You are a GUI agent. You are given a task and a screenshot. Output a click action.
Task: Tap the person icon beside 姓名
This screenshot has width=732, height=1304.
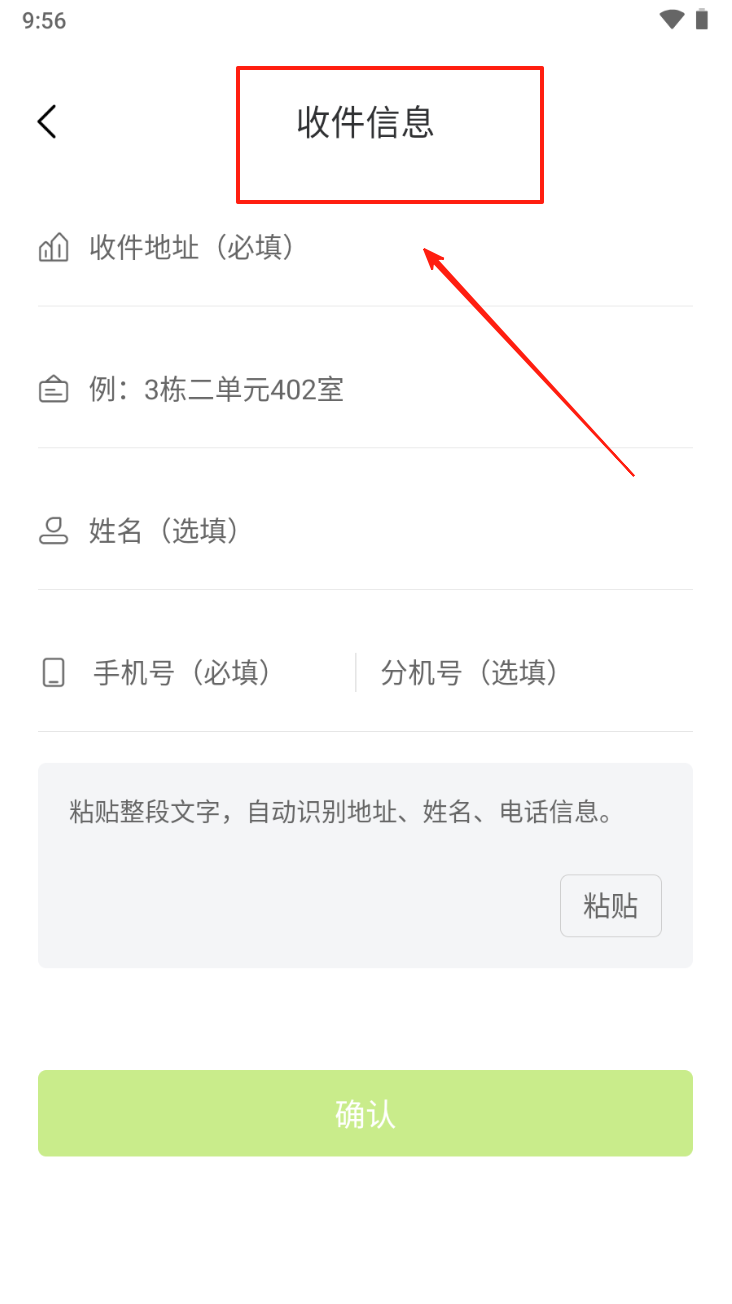53,531
